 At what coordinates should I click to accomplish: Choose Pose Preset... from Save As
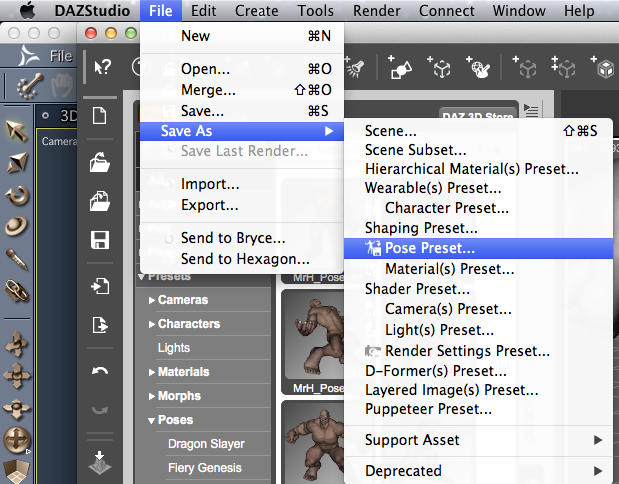pyautogui.click(x=430, y=248)
